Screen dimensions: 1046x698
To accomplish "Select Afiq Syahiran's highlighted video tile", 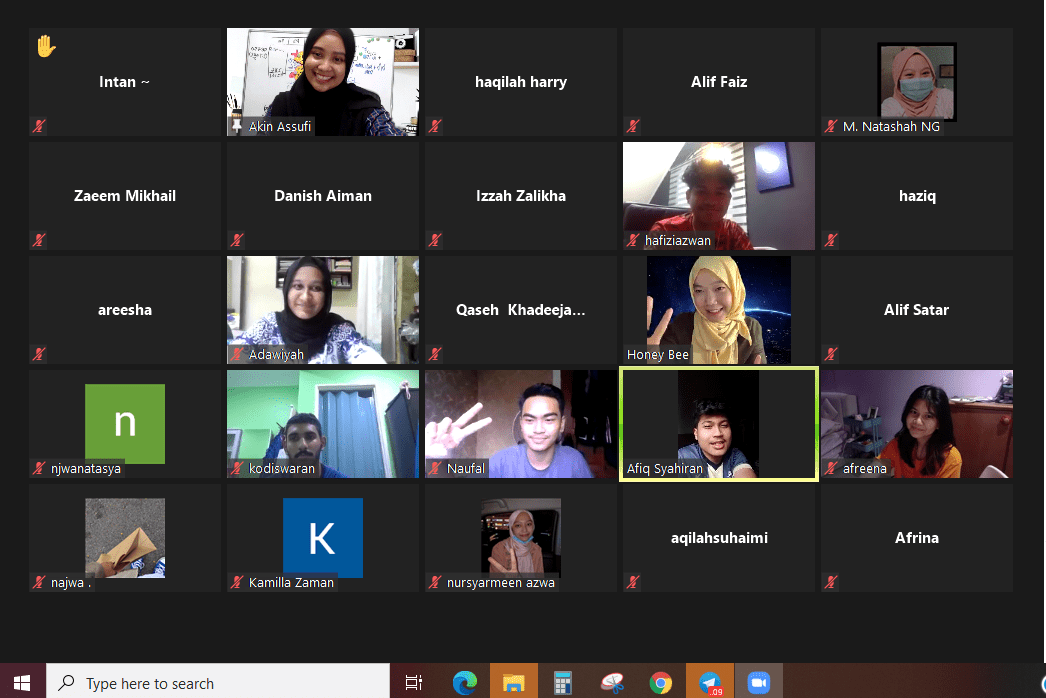I will tap(718, 423).
